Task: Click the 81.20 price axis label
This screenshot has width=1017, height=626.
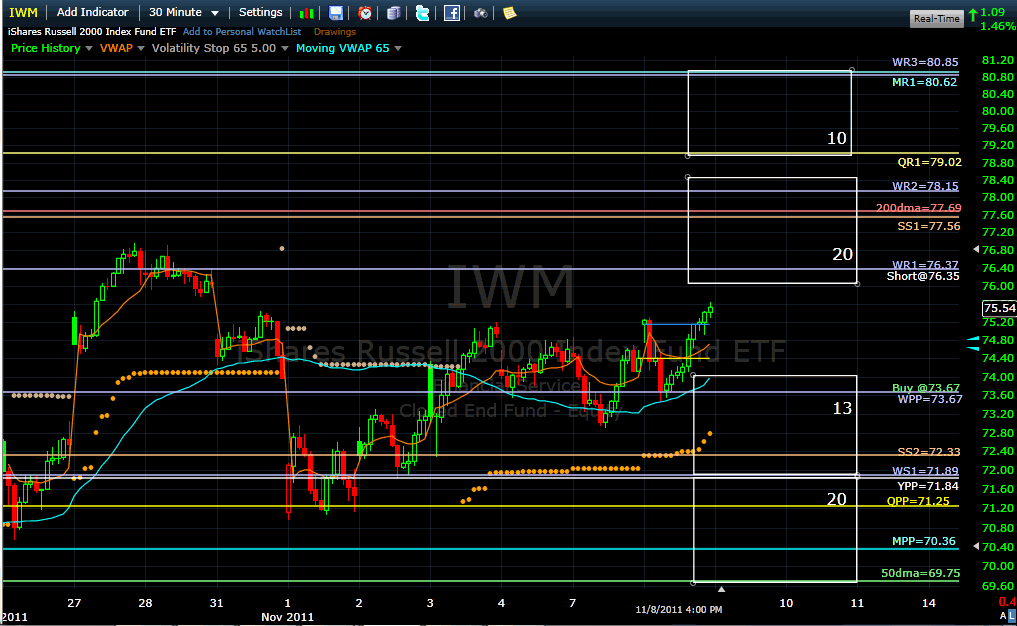Action: click(x=998, y=60)
